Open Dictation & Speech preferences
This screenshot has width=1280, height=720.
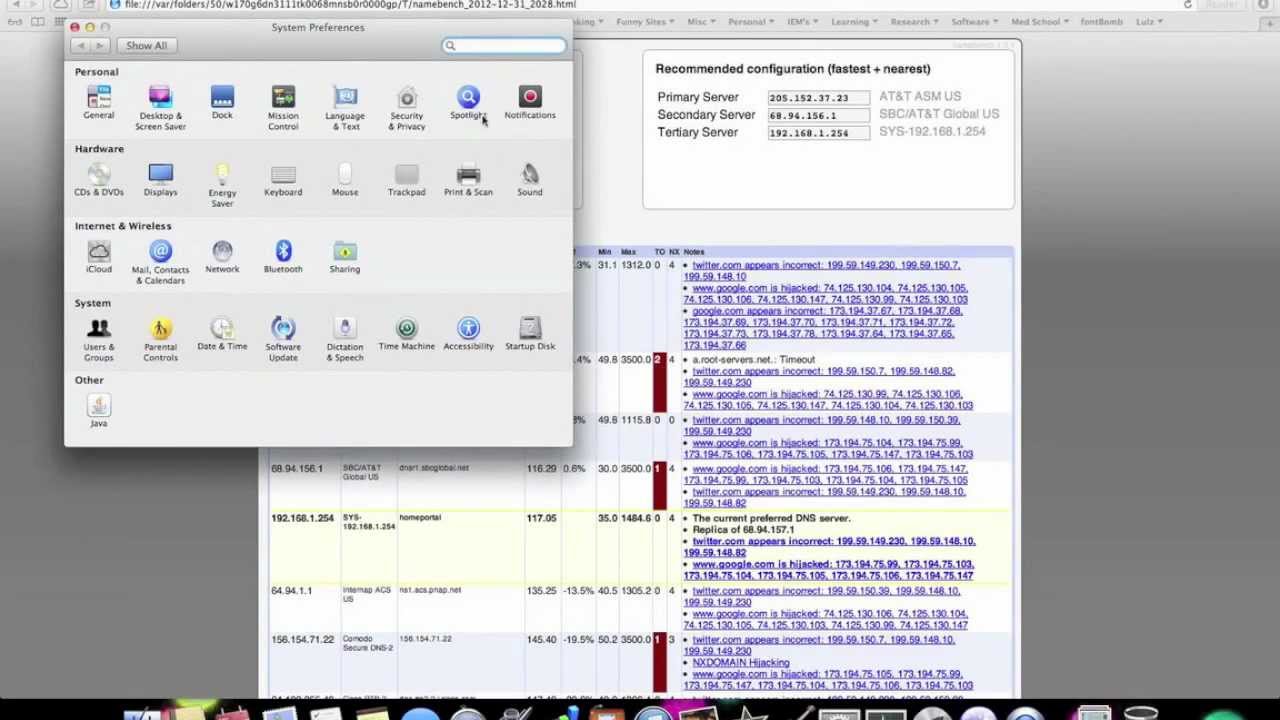(345, 339)
